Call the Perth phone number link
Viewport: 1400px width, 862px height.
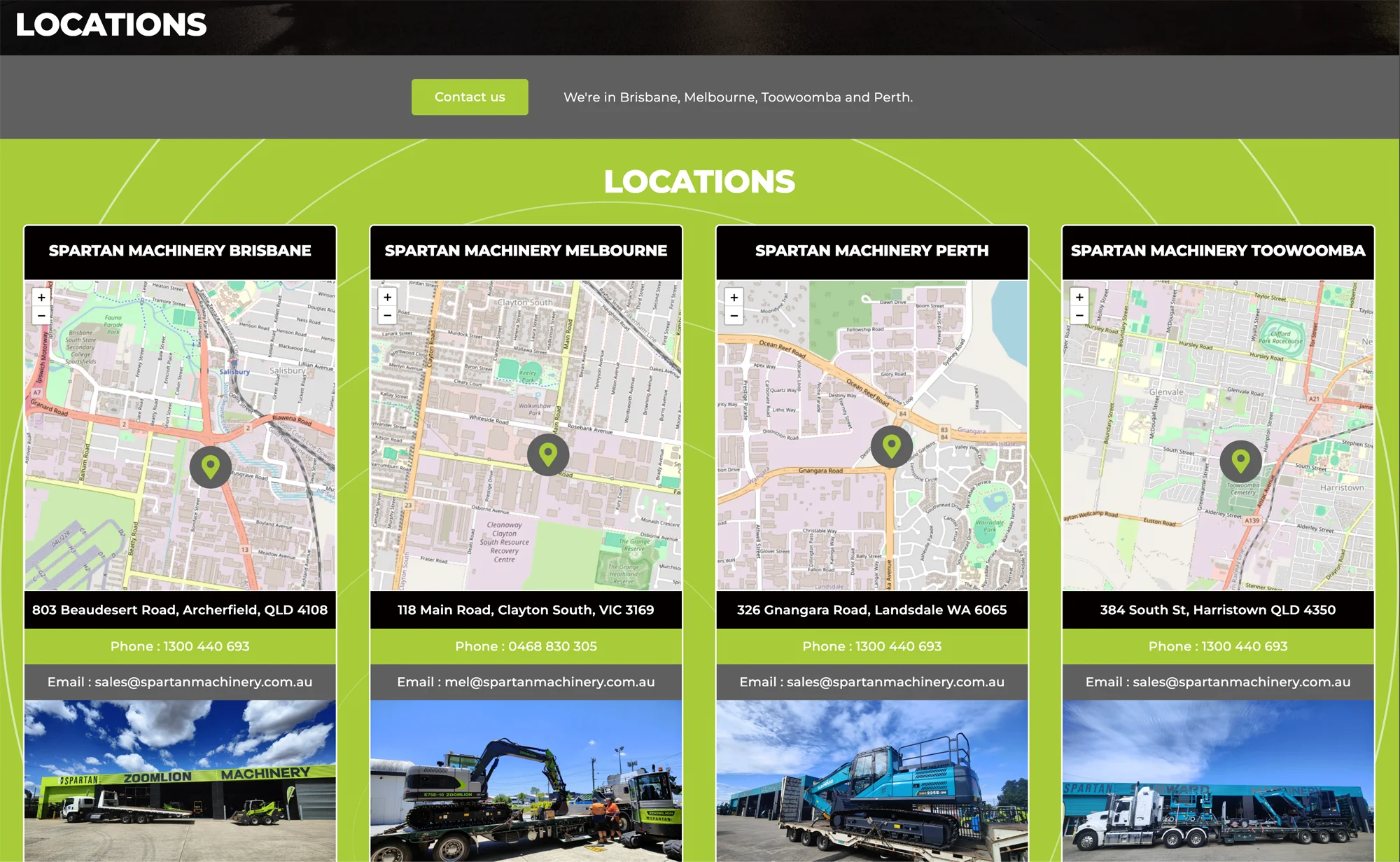[872, 646]
